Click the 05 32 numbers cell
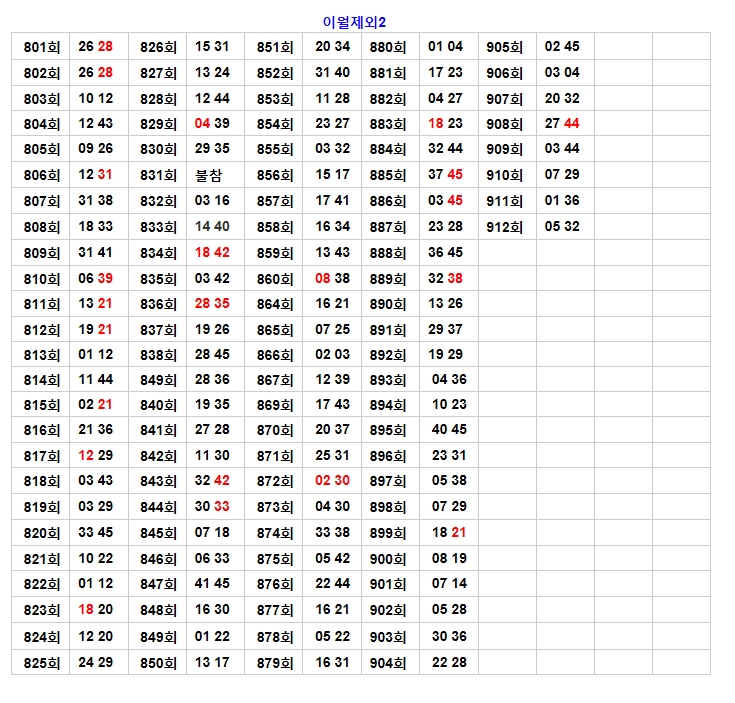 pos(562,227)
